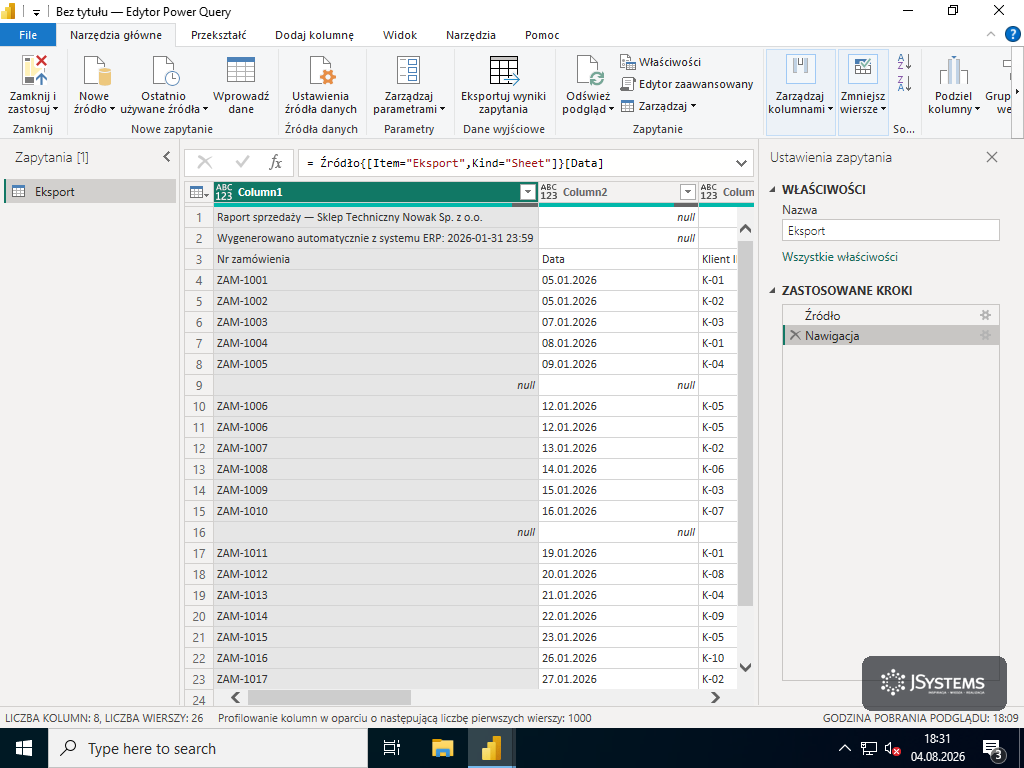Click the vertical scrollbar down arrow

(745, 667)
